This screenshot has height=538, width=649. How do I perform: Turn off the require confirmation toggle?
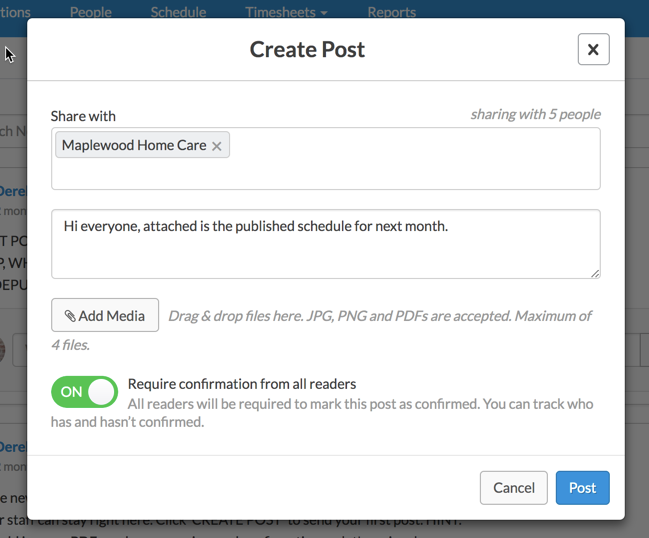pos(84,392)
